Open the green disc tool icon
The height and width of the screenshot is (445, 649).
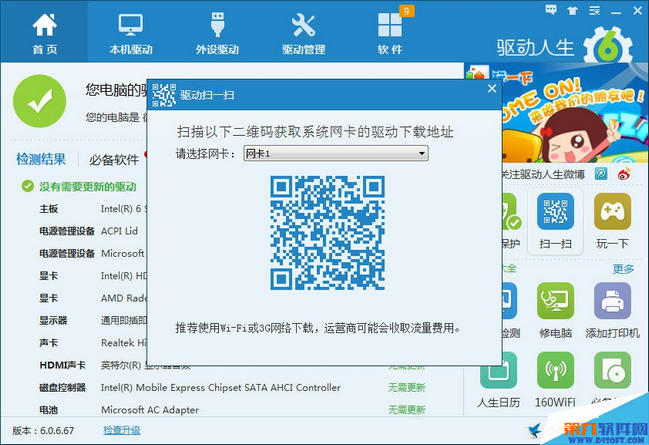[x=613, y=371]
